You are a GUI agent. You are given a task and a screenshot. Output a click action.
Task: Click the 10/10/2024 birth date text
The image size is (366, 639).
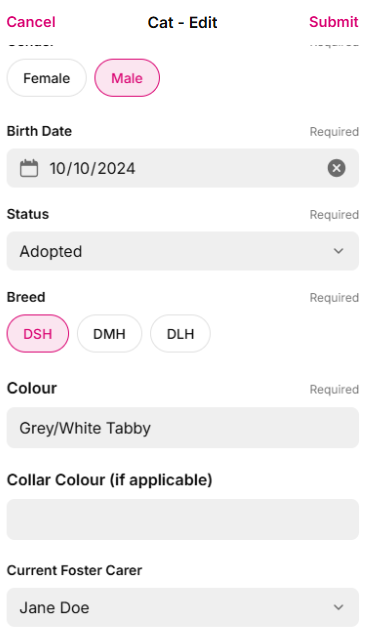tap(93, 168)
